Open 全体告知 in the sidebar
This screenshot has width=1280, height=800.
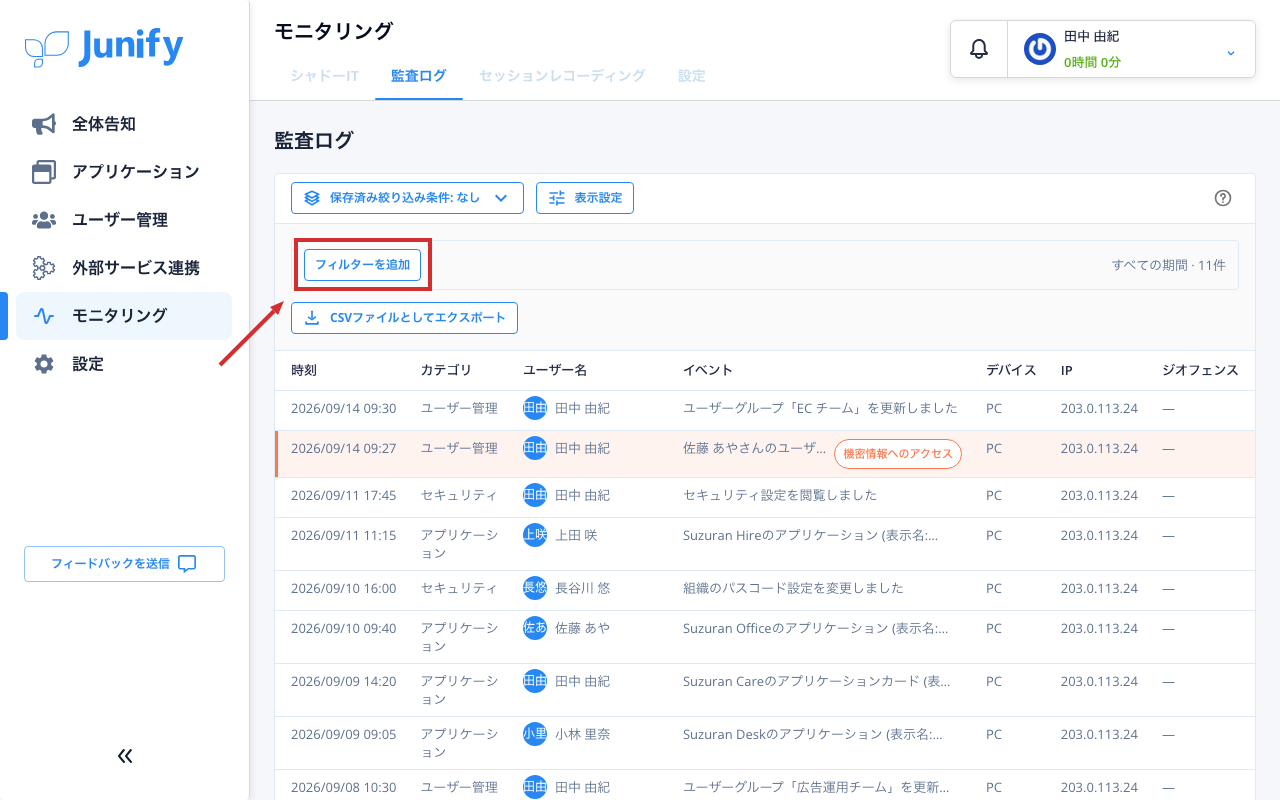point(124,124)
